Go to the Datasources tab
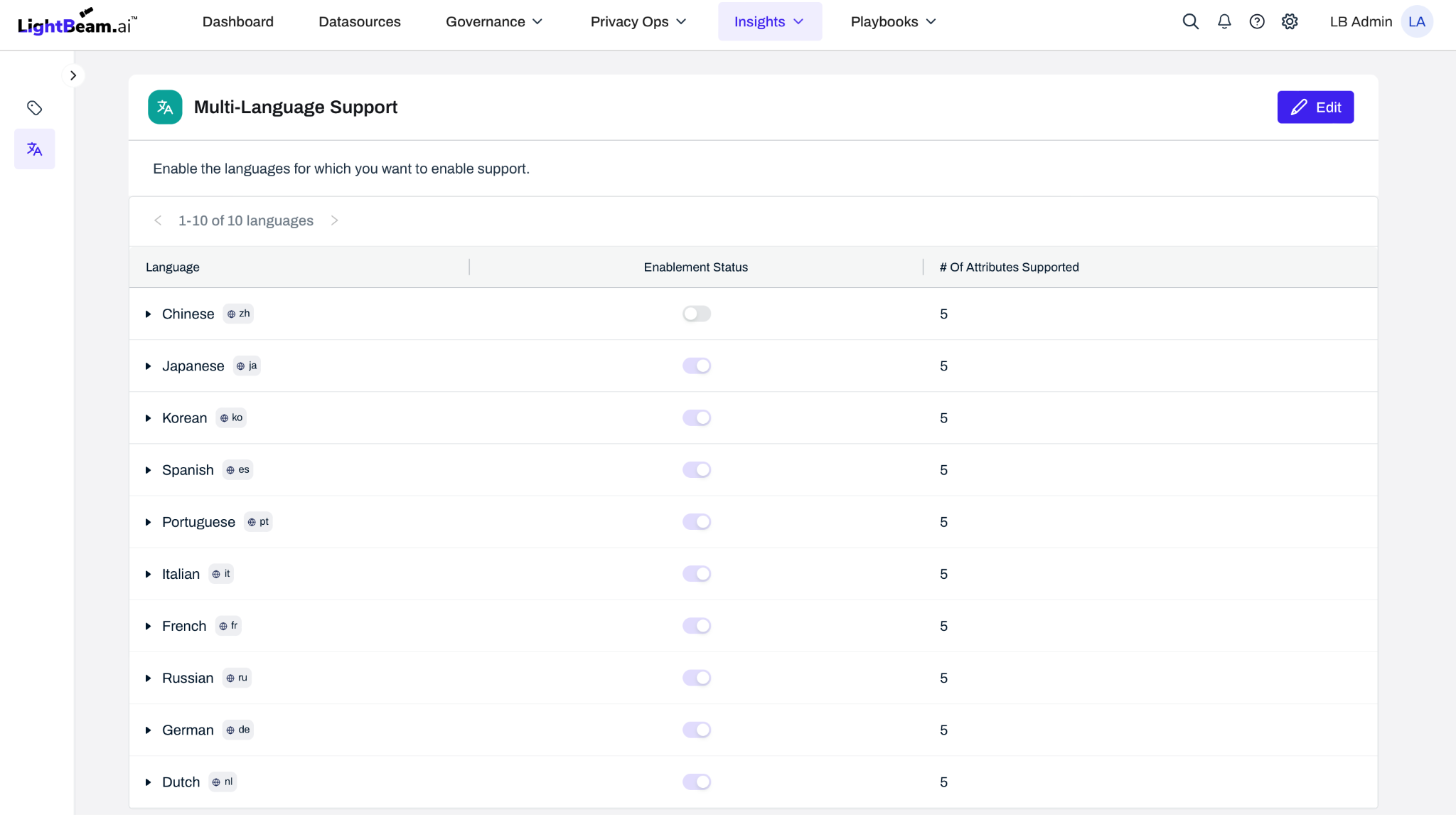Viewport: 1456px width, 815px height. coord(359,21)
